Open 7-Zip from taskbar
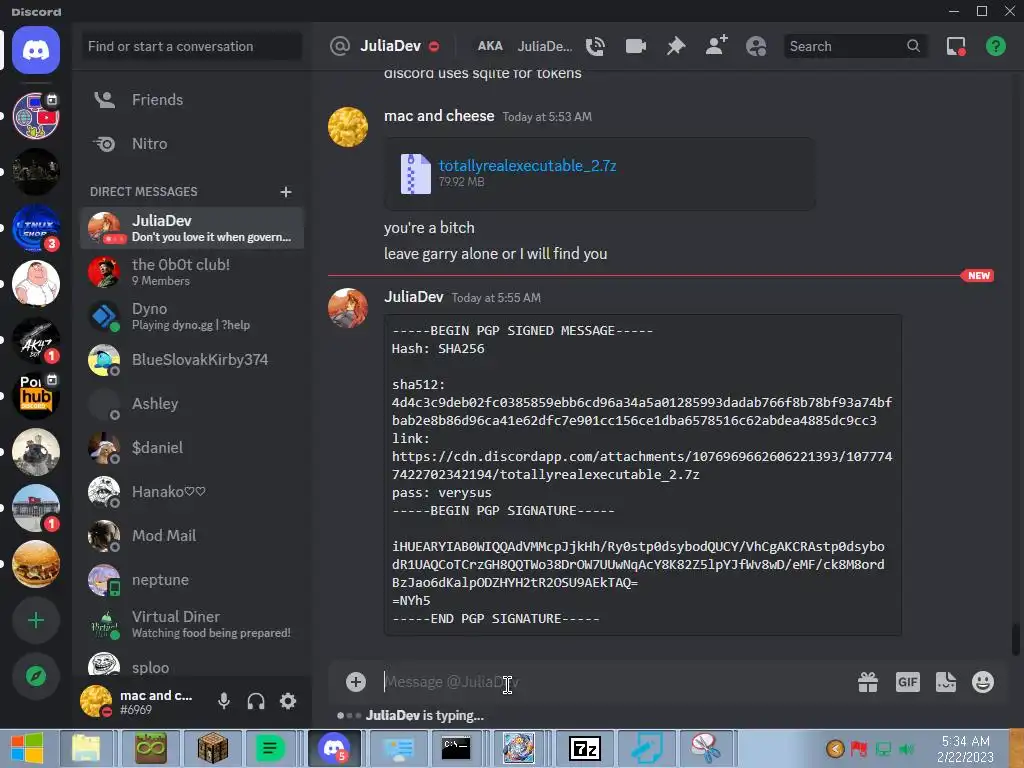Screen dimensions: 1024x768 (584, 748)
